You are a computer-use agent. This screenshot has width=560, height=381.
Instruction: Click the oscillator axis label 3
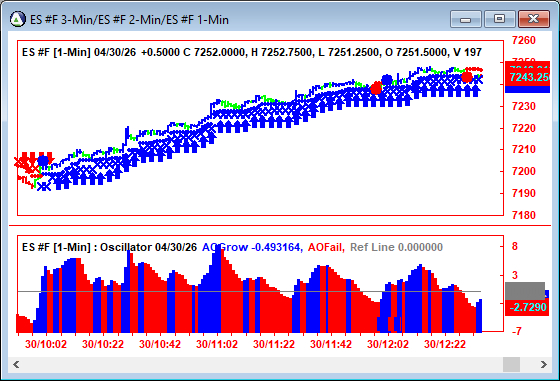[x=515, y=275]
